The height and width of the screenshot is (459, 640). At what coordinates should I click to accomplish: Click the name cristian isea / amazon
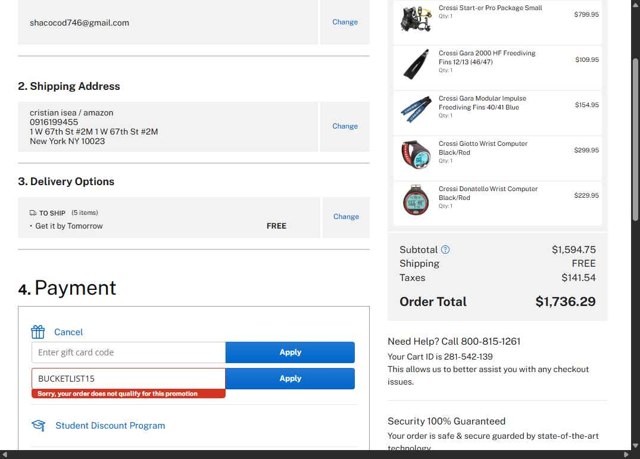(x=71, y=113)
